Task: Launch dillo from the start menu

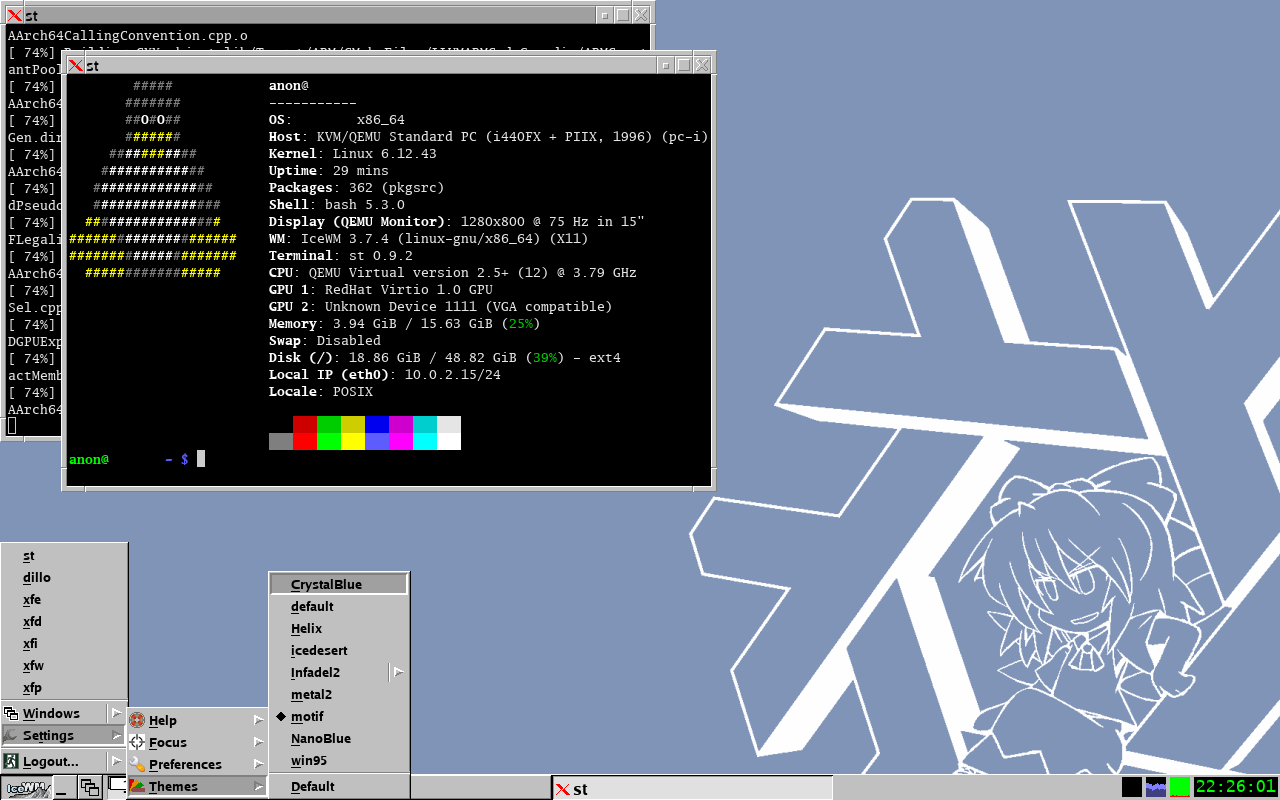Action: pos(64,578)
